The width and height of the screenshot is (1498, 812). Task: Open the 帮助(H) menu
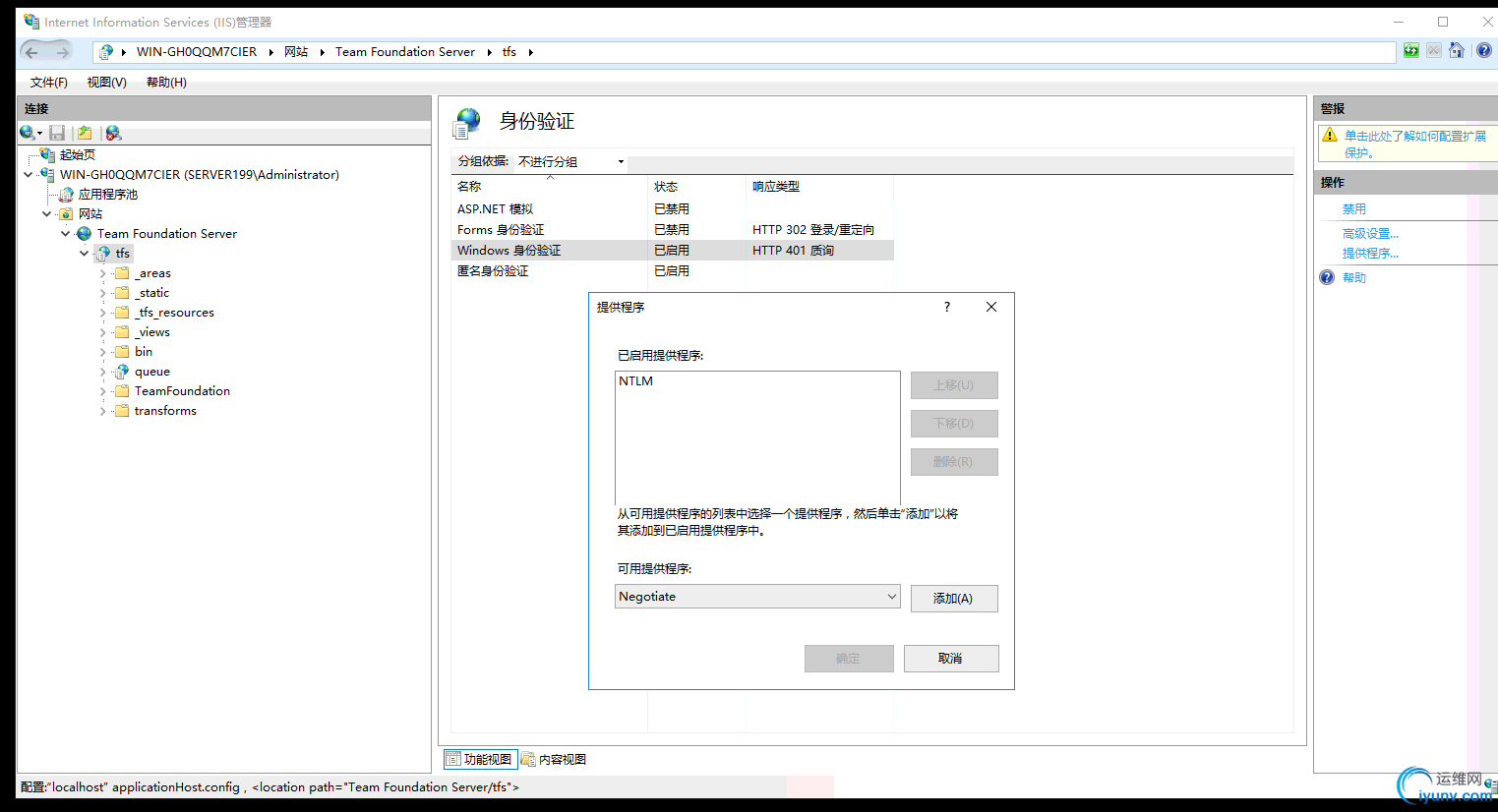pyautogui.click(x=166, y=83)
